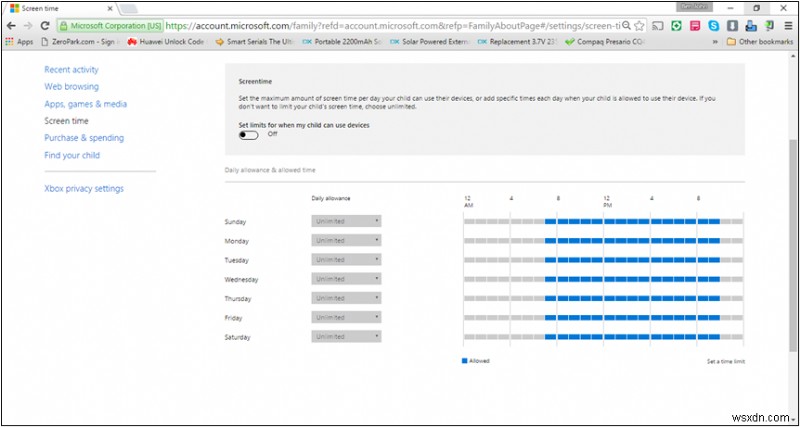Click the address bar URL field
This screenshot has width=800, height=427.
pyautogui.click(x=393, y=26)
